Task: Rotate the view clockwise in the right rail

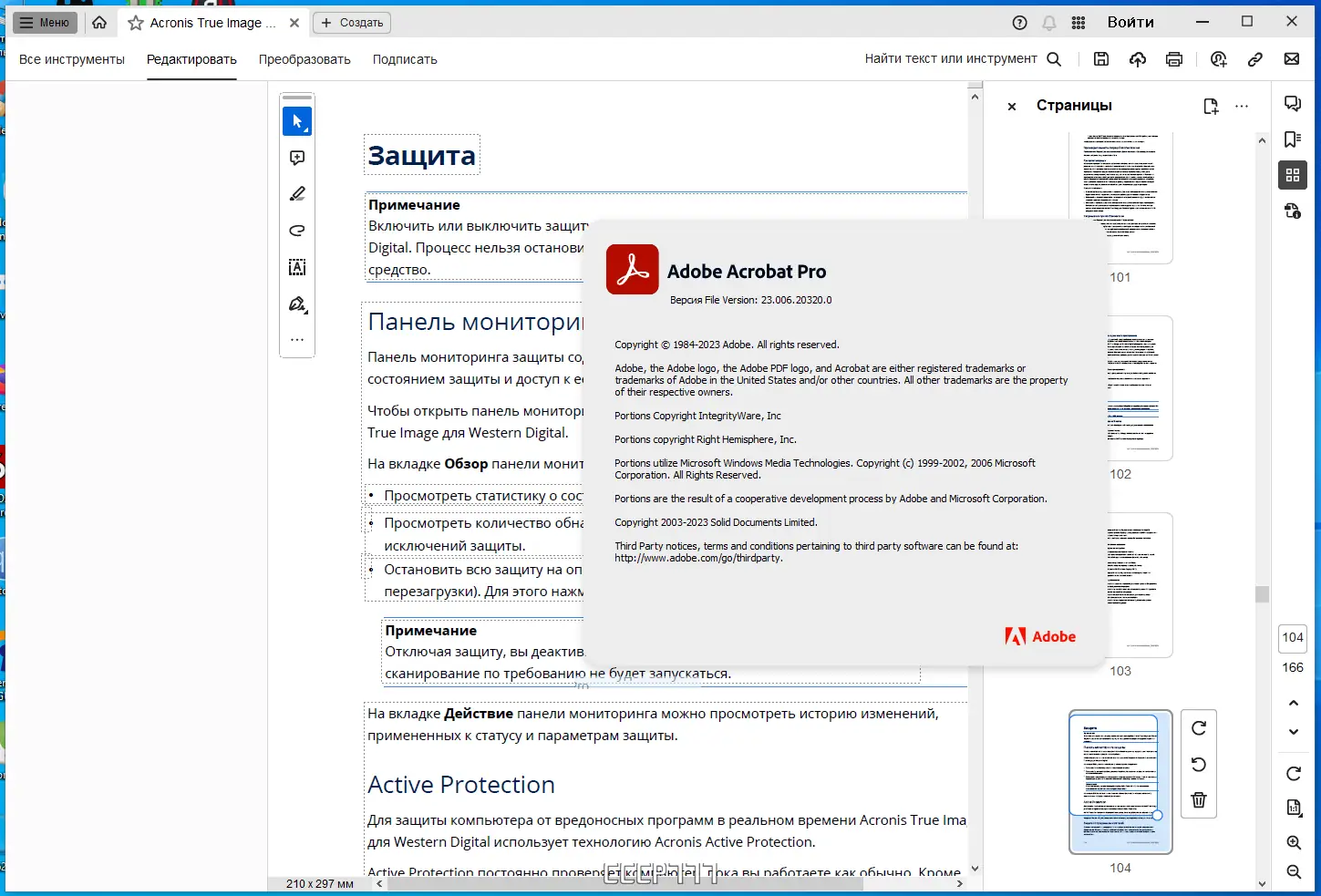Action: pos(1293,774)
